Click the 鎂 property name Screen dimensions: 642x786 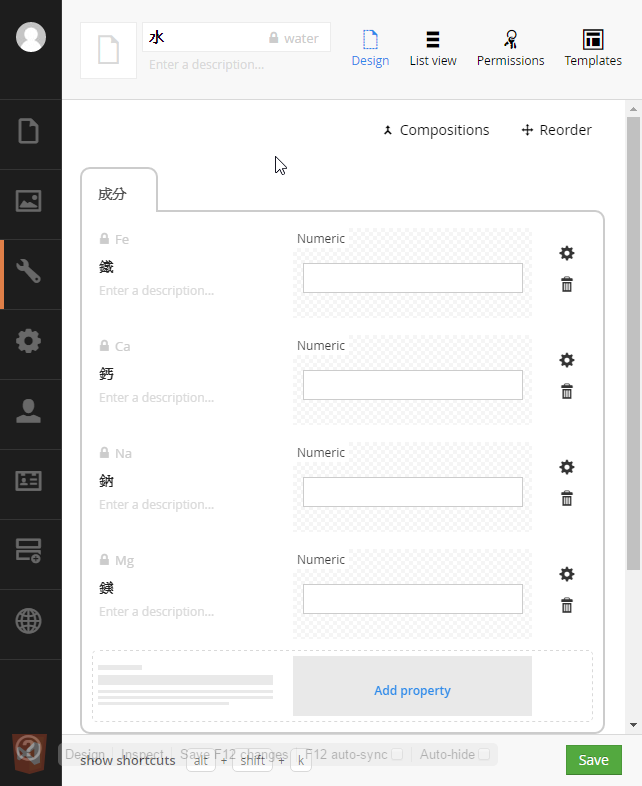point(106,587)
